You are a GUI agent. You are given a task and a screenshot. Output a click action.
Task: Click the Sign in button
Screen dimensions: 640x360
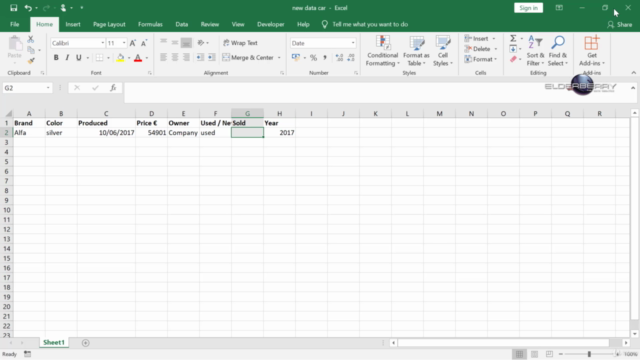(x=528, y=8)
